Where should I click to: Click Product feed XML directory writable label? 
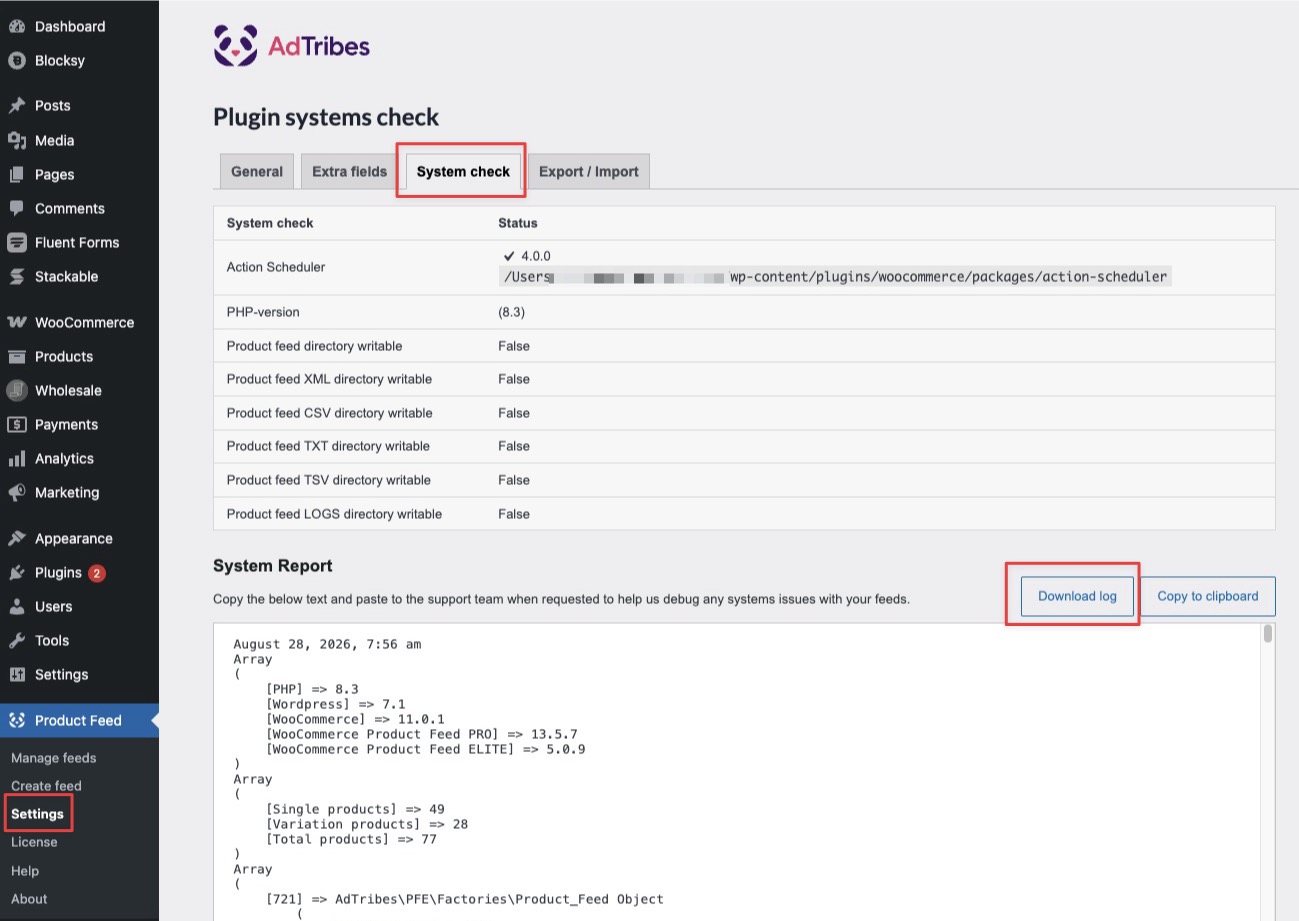pos(329,379)
